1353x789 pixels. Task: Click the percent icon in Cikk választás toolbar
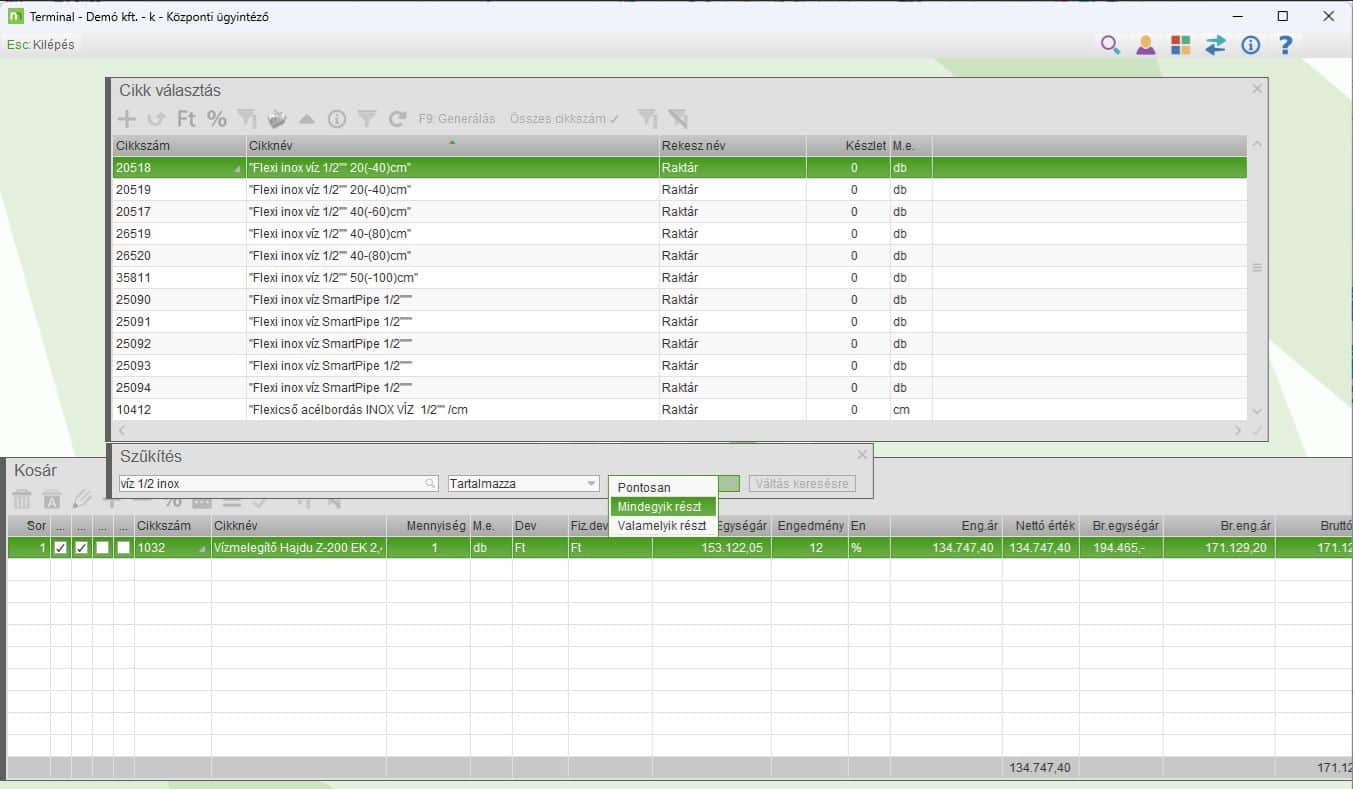pos(217,119)
